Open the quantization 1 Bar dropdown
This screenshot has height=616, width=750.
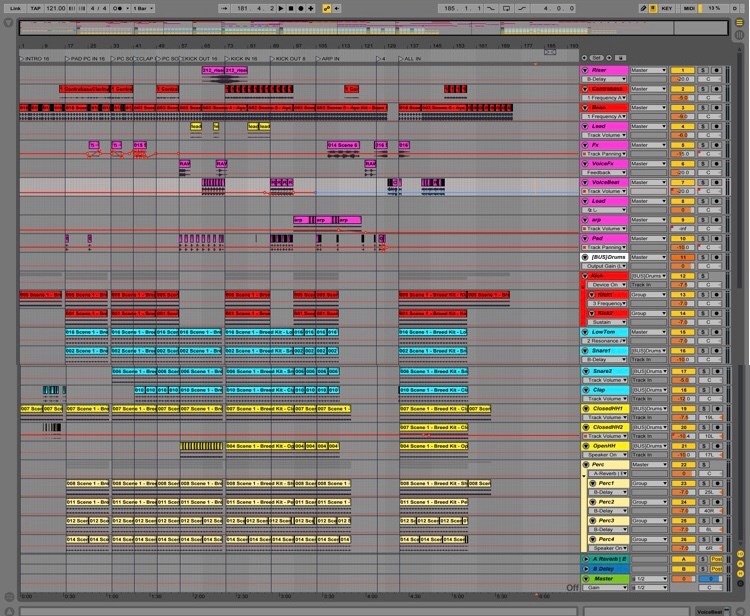[x=143, y=8]
